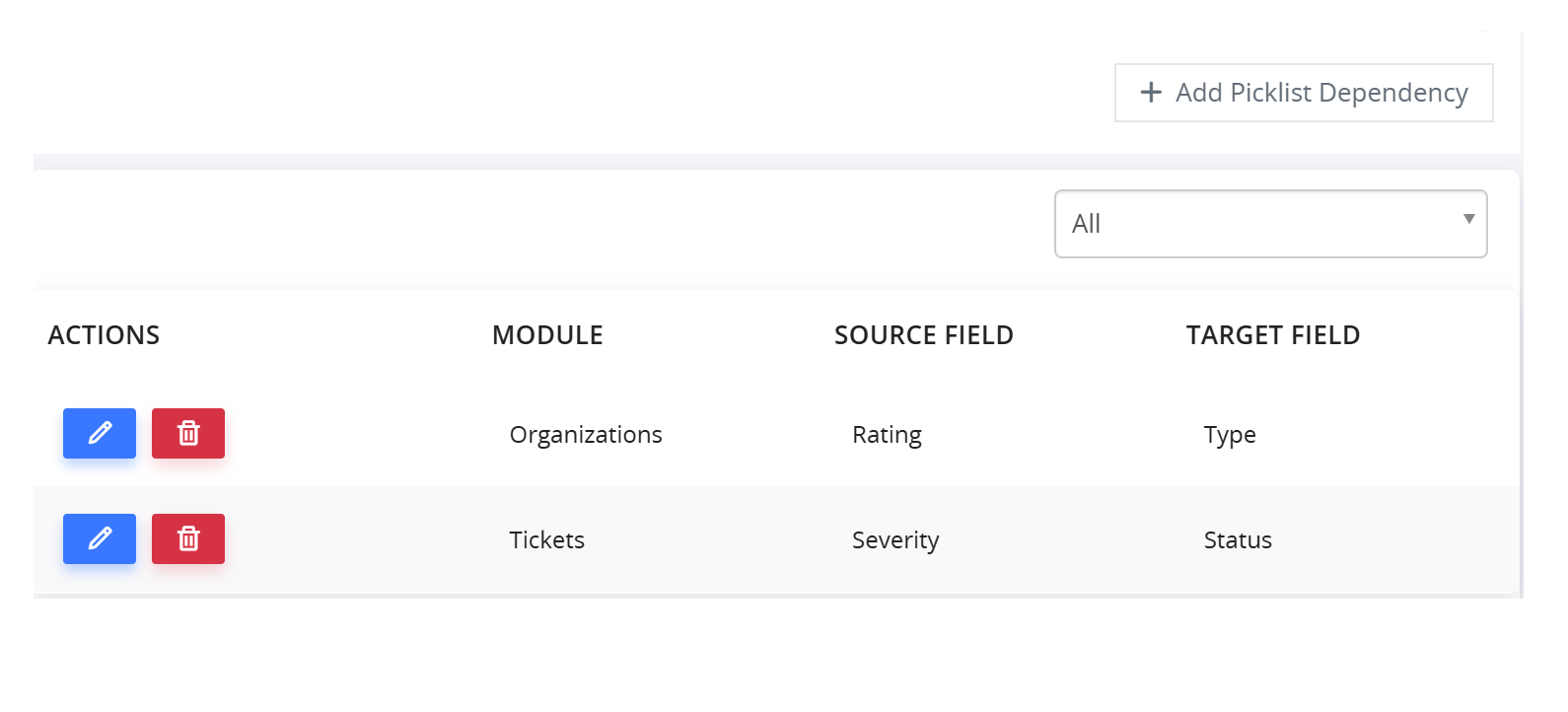Click the module filter dropdown arrow

click(x=1468, y=219)
